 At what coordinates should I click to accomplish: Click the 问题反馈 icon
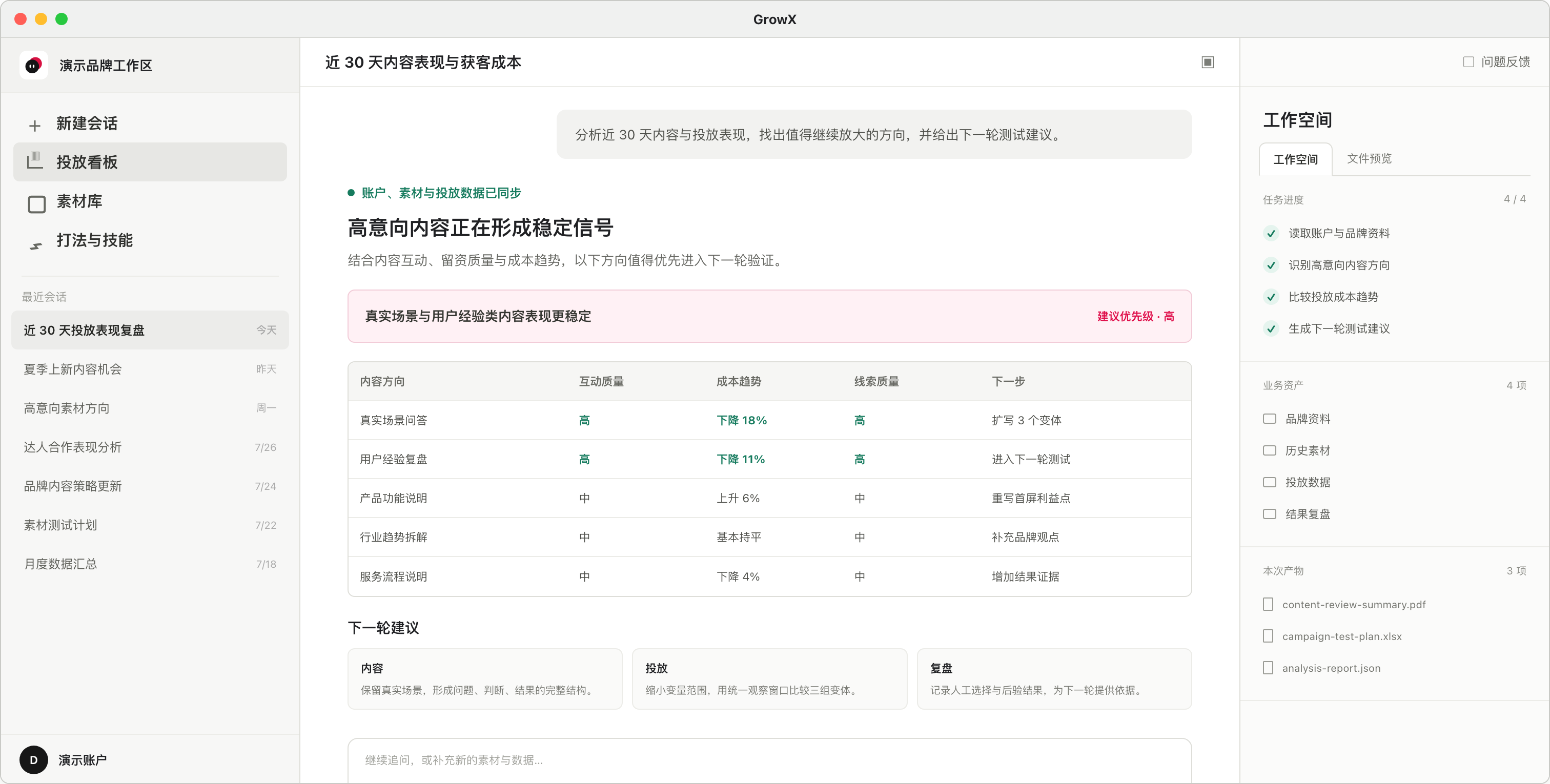(1468, 62)
